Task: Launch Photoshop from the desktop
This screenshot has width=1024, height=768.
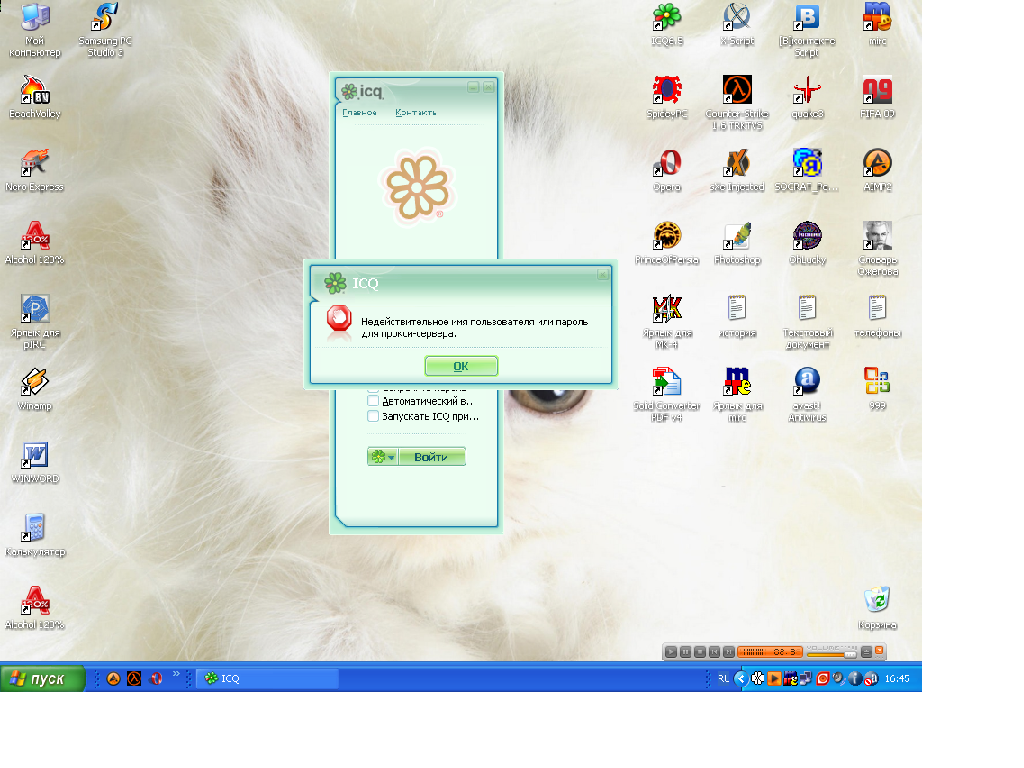Action: pyautogui.click(x=737, y=236)
